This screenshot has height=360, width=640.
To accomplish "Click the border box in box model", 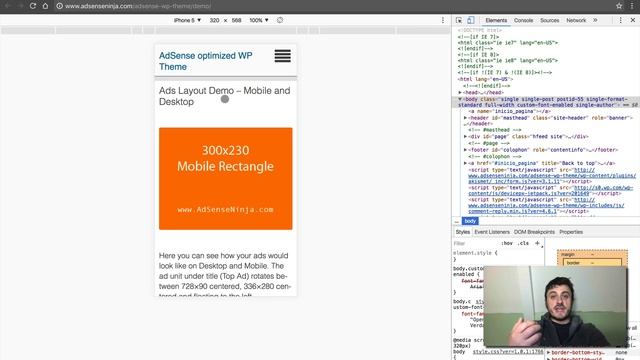I will 573,263.
